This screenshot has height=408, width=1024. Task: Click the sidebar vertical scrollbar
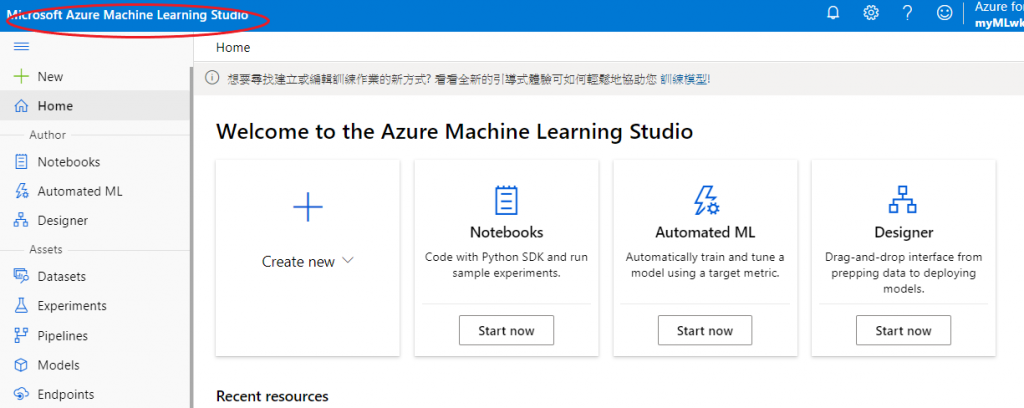coord(192,230)
